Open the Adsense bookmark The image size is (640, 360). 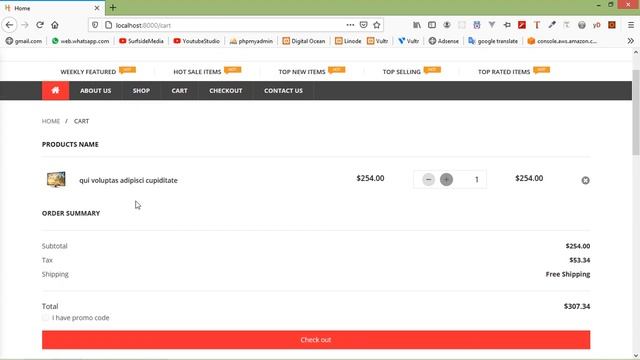click(x=444, y=41)
